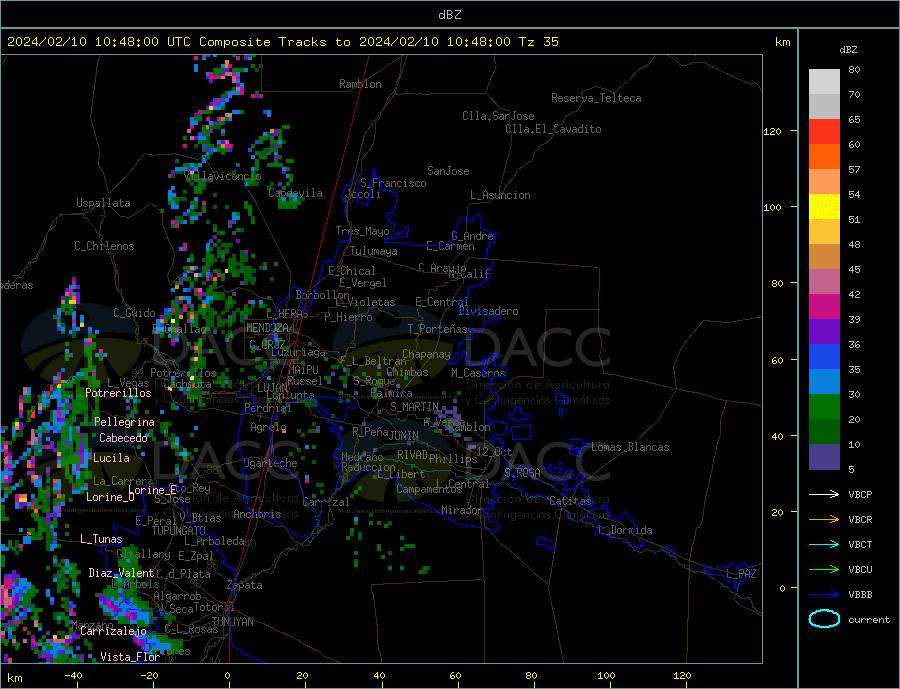The image size is (900, 689).
Task: Click the Zapata place label
Action: [245, 586]
